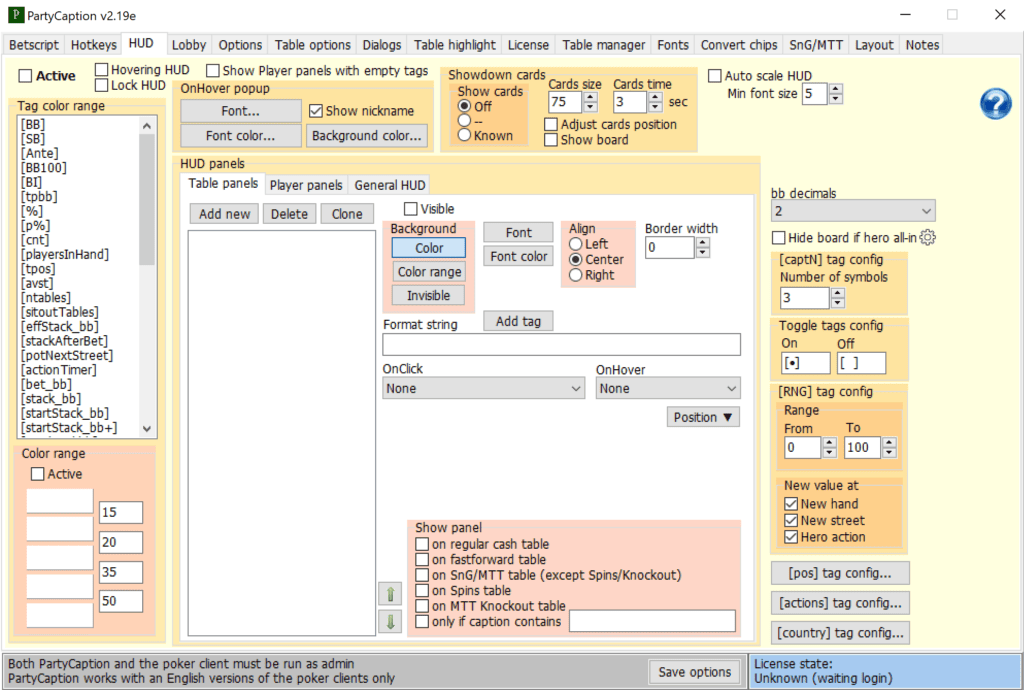
Task: Decrease Cards time with the down arrow
Action: (x=655, y=107)
